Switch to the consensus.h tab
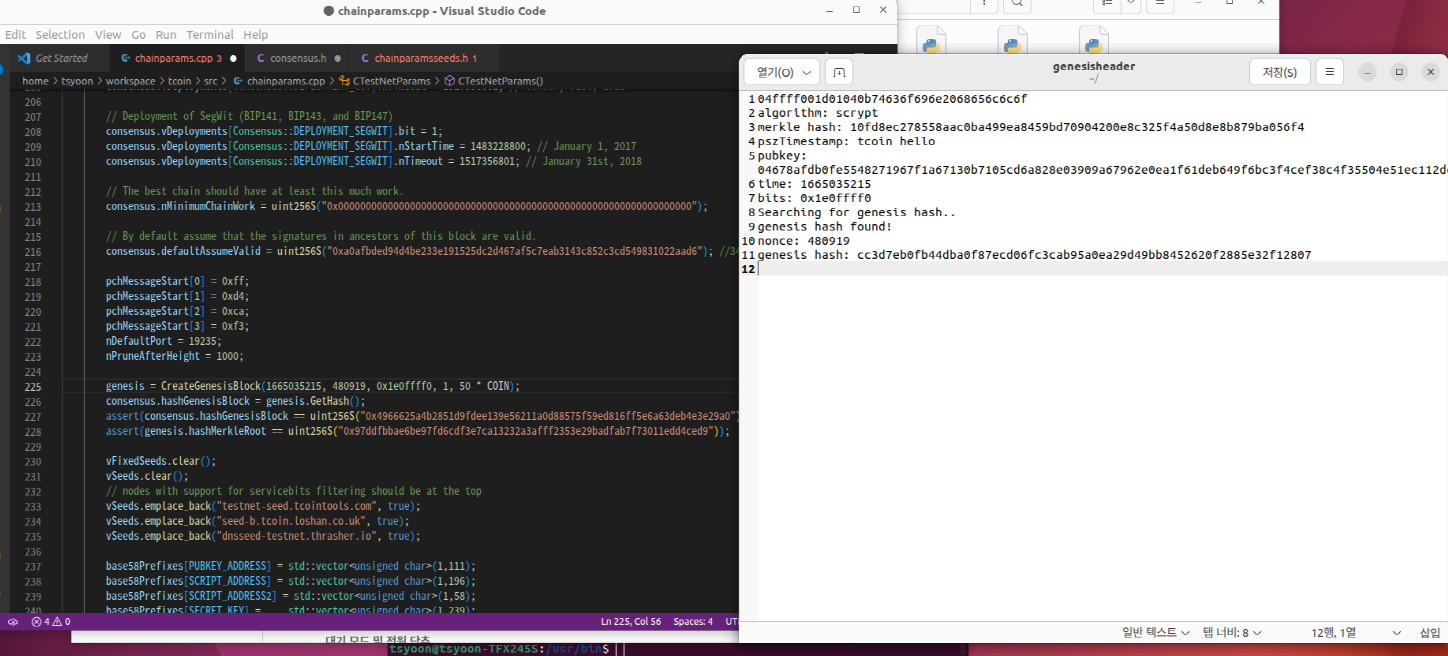The width and height of the screenshot is (1448, 656). [296, 58]
